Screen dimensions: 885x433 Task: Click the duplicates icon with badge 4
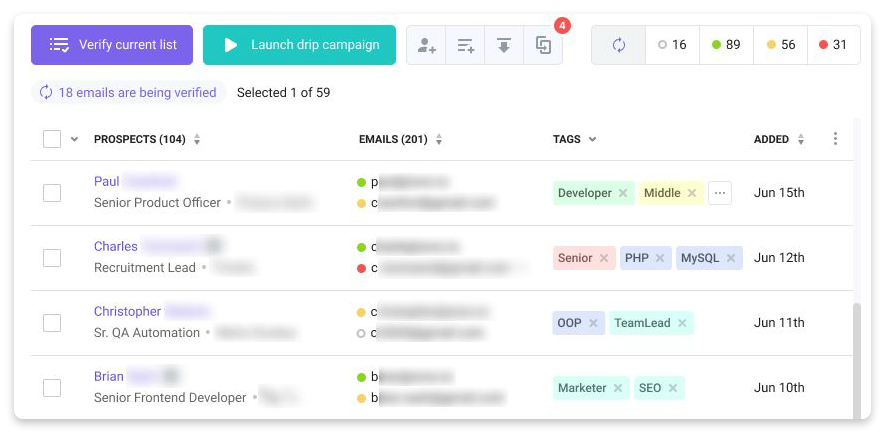coord(543,45)
